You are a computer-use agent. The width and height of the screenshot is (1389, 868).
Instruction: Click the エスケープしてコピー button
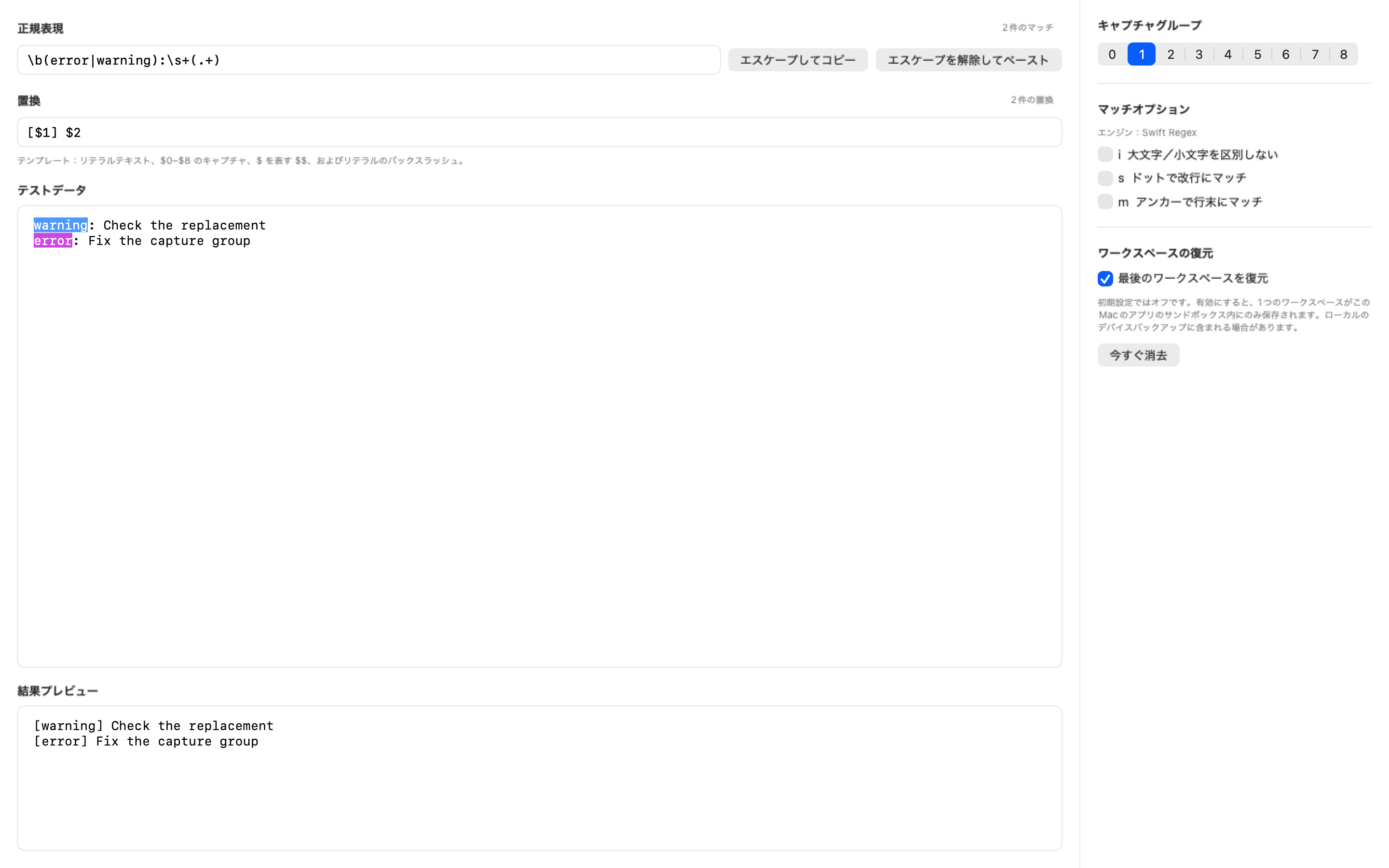tap(797, 60)
